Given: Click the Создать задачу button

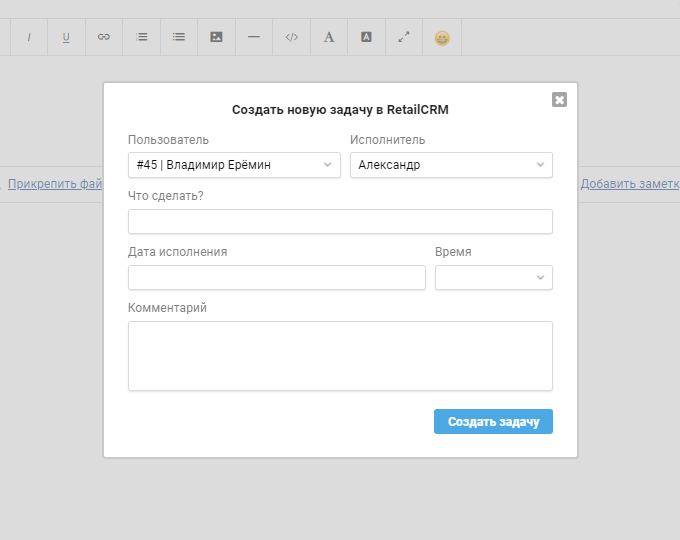Looking at the screenshot, I should point(494,422).
